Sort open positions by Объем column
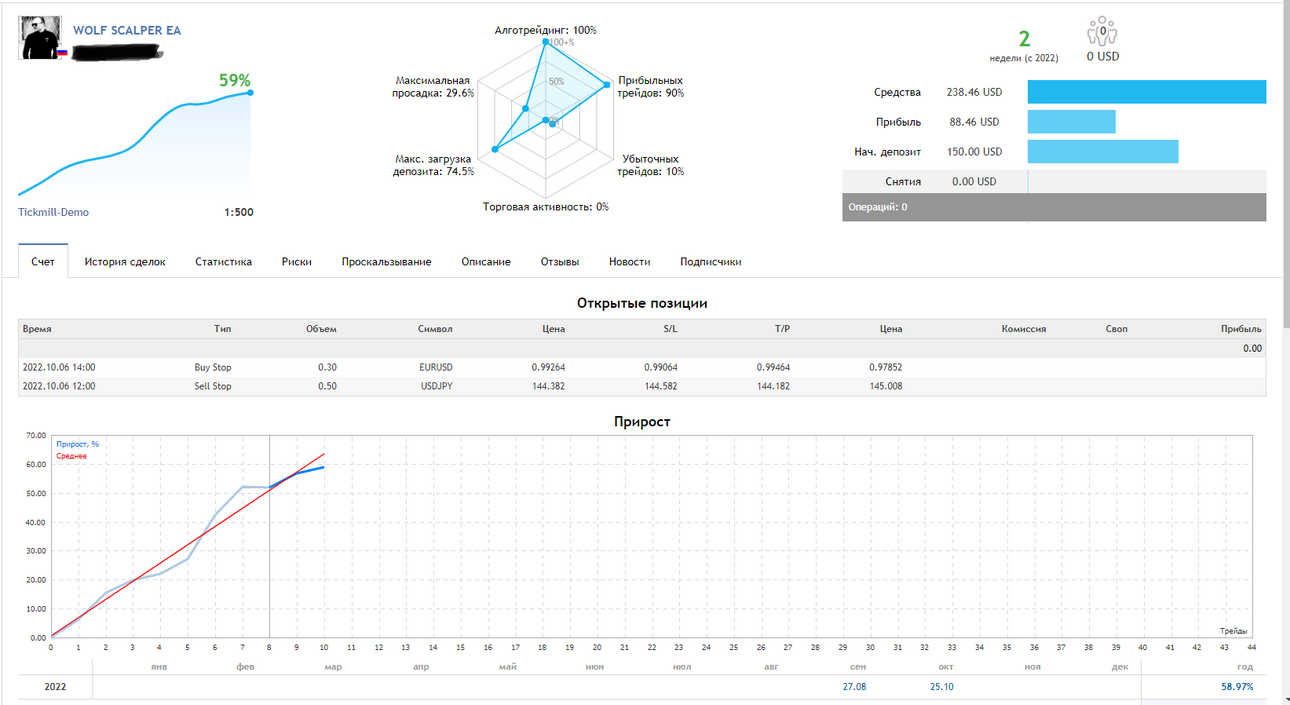 (321, 329)
